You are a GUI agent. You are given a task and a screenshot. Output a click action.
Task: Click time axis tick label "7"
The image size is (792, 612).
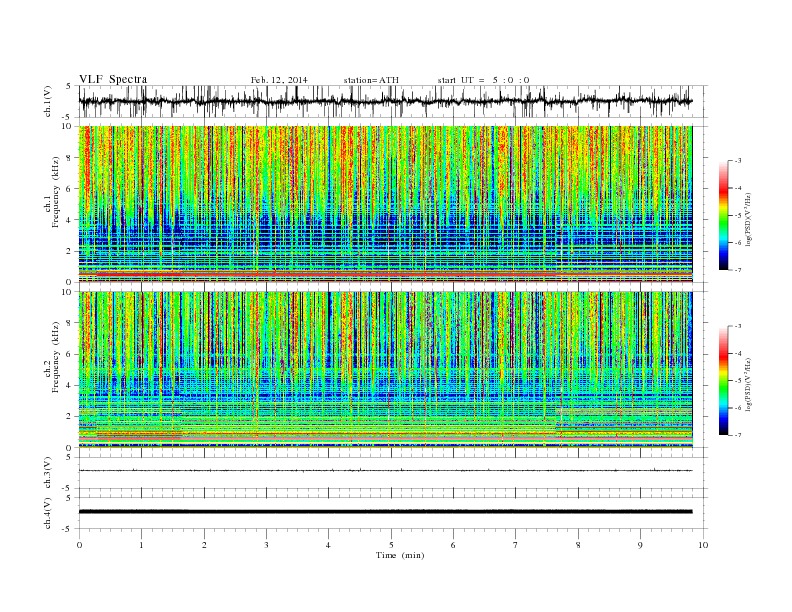coord(516,545)
